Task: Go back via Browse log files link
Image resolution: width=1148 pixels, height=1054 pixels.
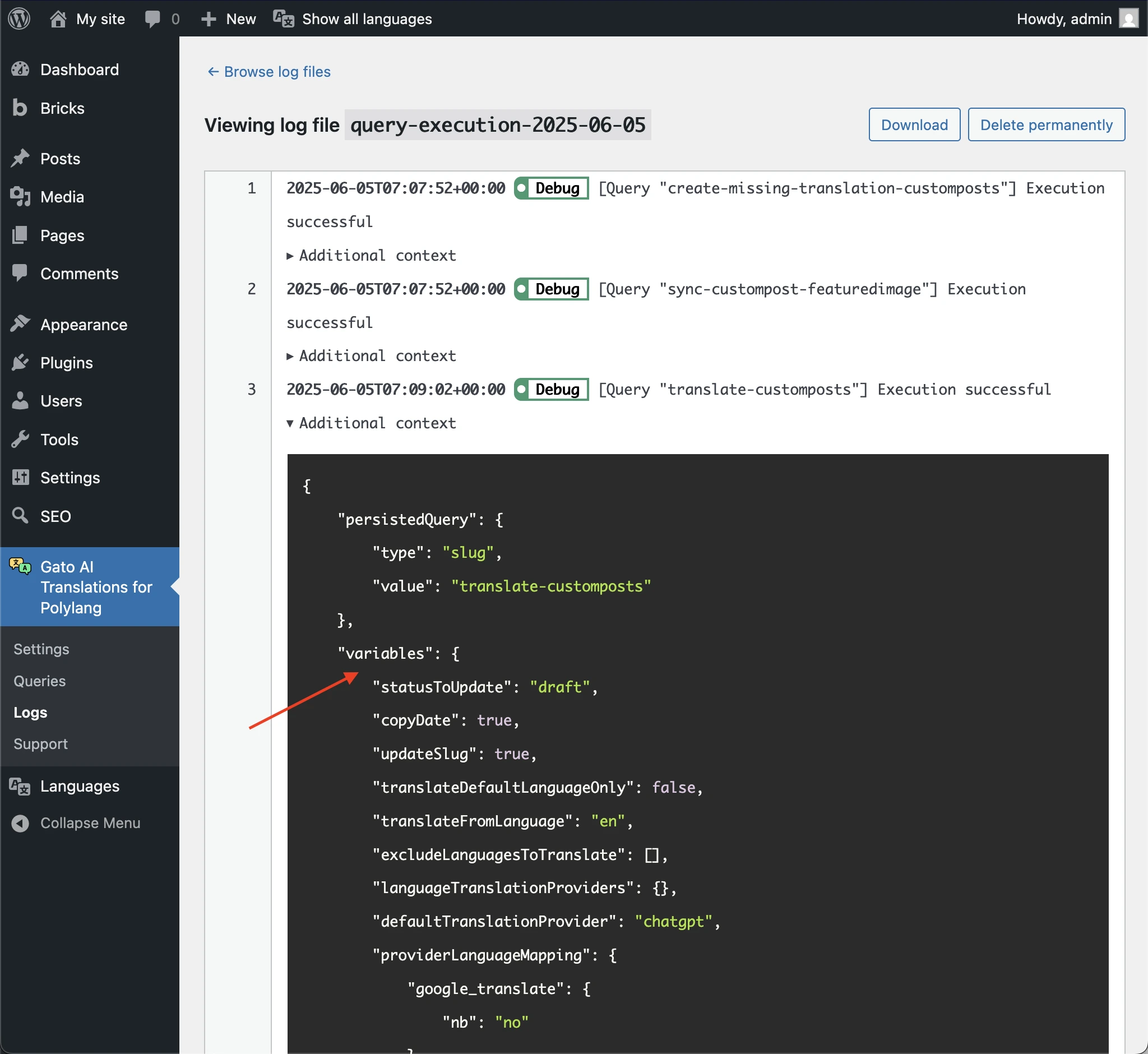Action: click(268, 72)
